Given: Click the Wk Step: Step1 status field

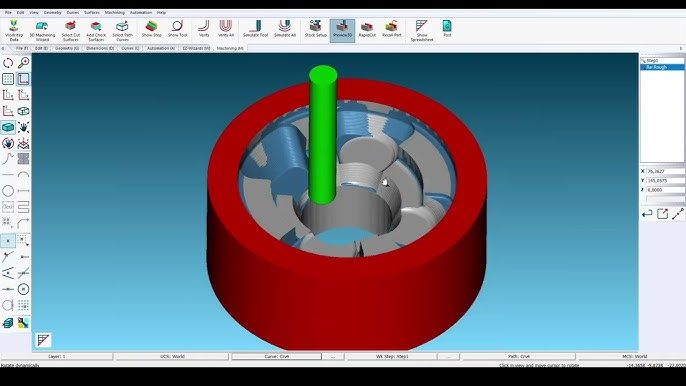Looking at the screenshot, I should click(x=392, y=357).
